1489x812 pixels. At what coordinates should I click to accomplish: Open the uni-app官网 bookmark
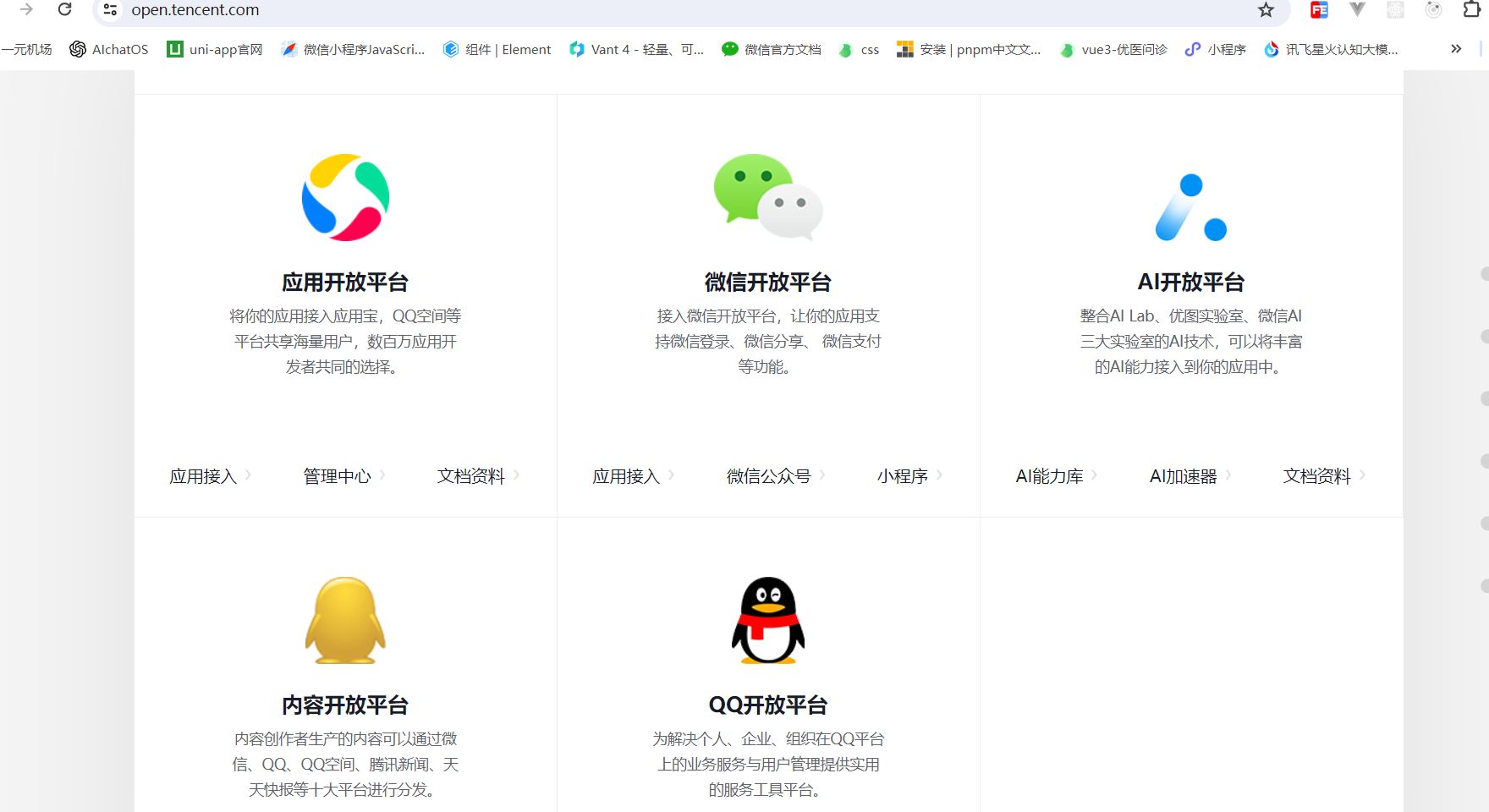(215, 49)
